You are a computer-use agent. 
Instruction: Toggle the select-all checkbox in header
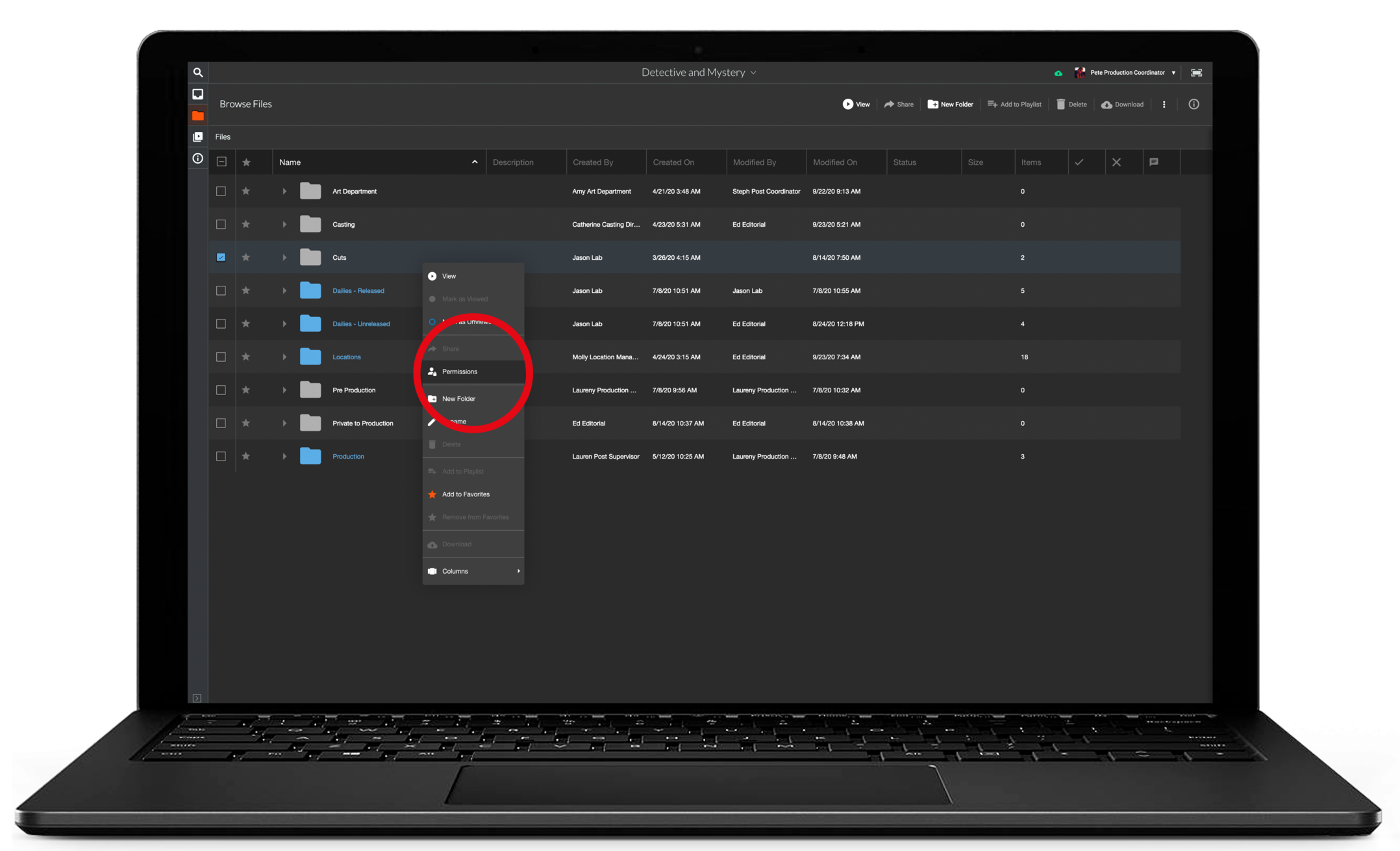pyautogui.click(x=221, y=162)
